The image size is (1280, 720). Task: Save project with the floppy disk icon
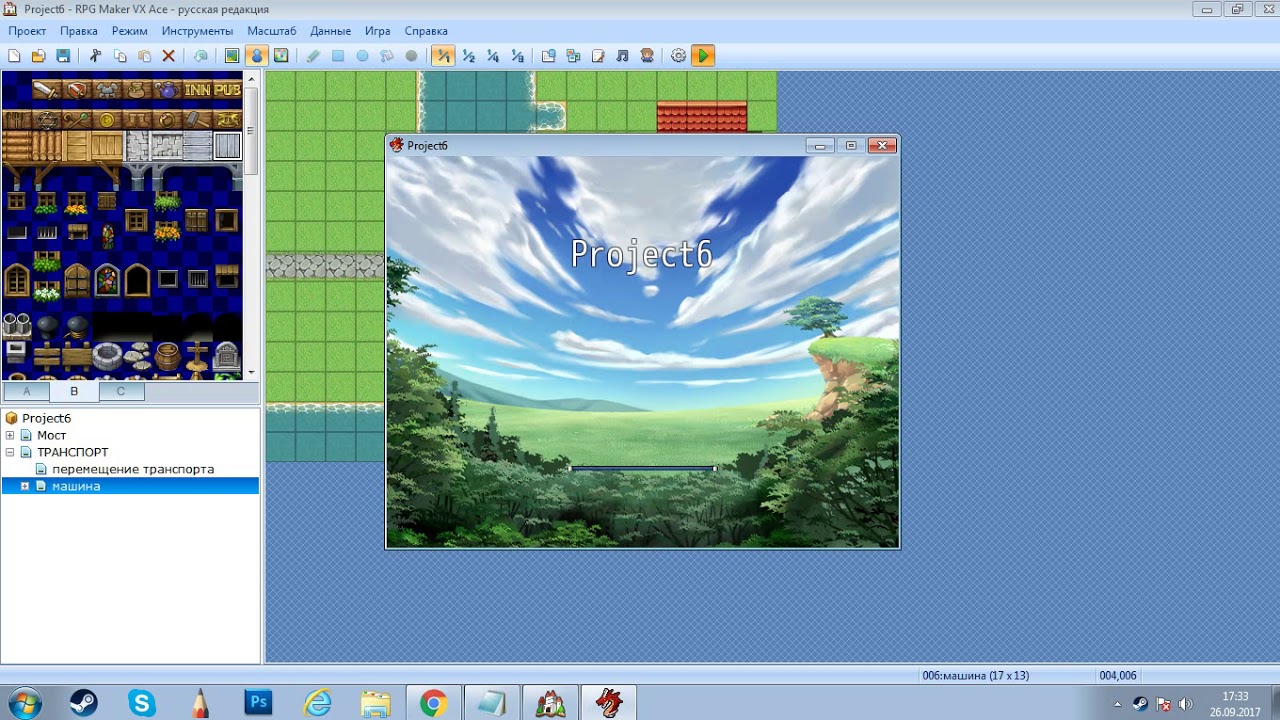coord(63,56)
